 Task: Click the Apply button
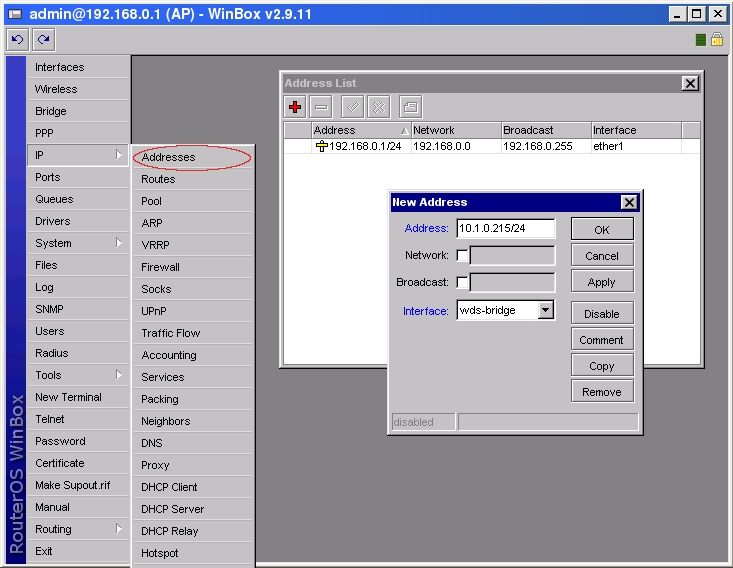click(602, 282)
